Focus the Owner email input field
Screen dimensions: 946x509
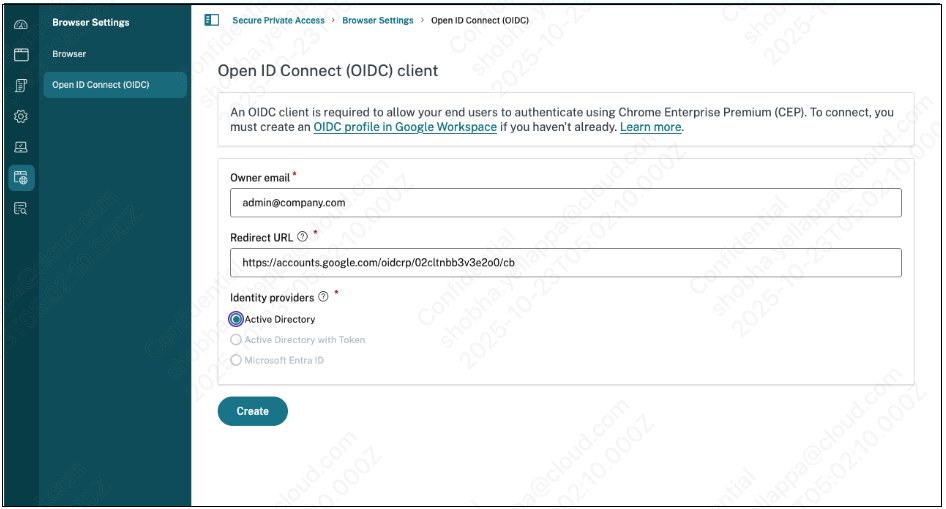coord(565,203)
